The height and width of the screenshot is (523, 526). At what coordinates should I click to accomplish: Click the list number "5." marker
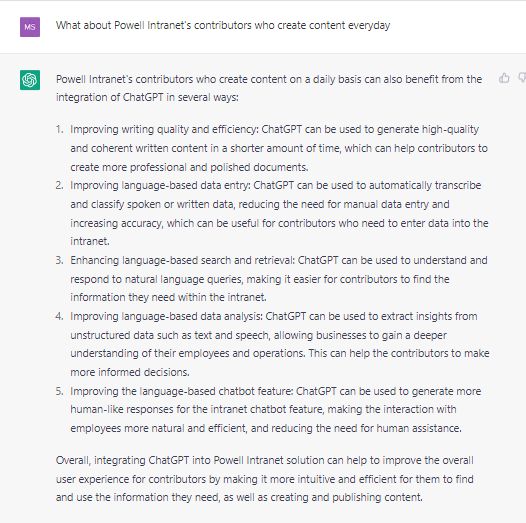[60, 391]
